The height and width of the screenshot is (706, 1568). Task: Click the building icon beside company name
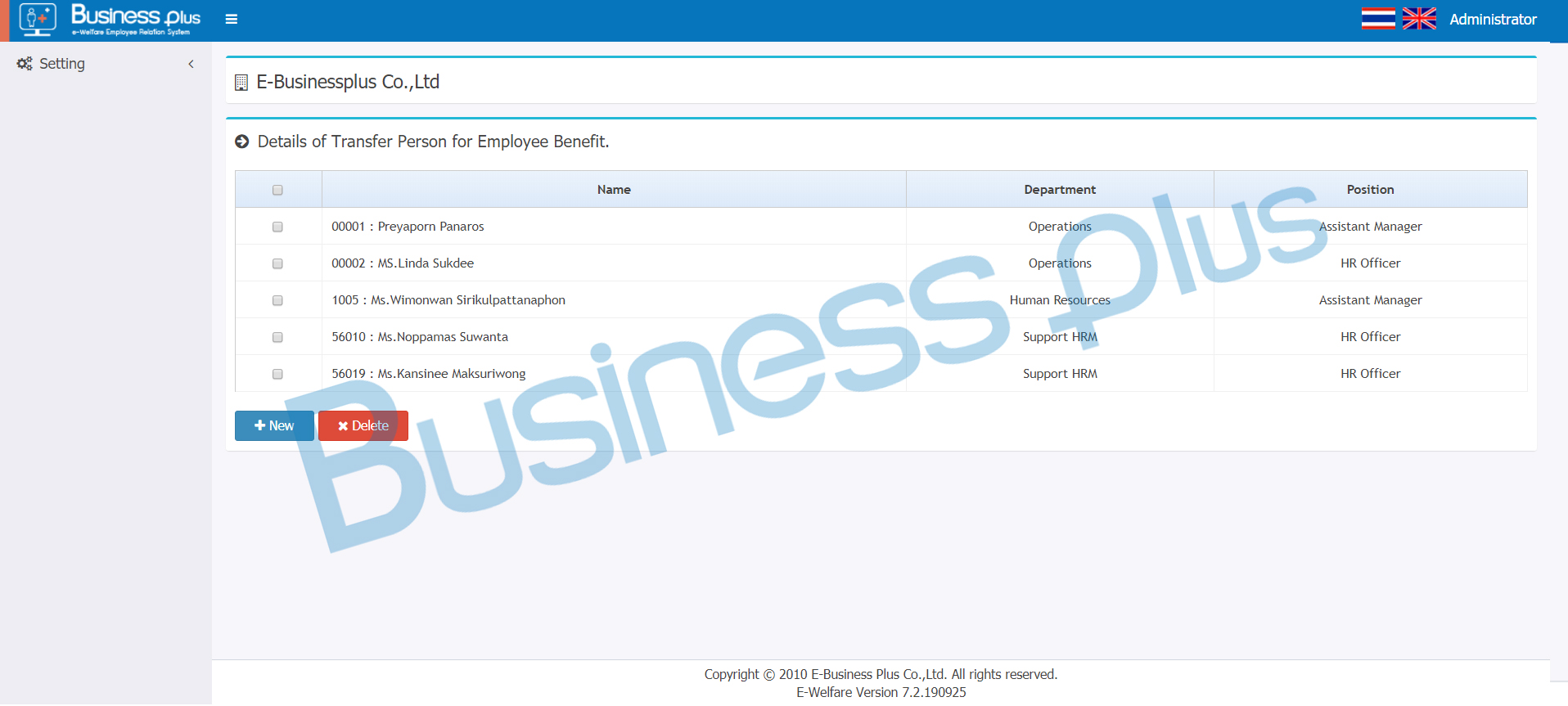tap(241, 83)
